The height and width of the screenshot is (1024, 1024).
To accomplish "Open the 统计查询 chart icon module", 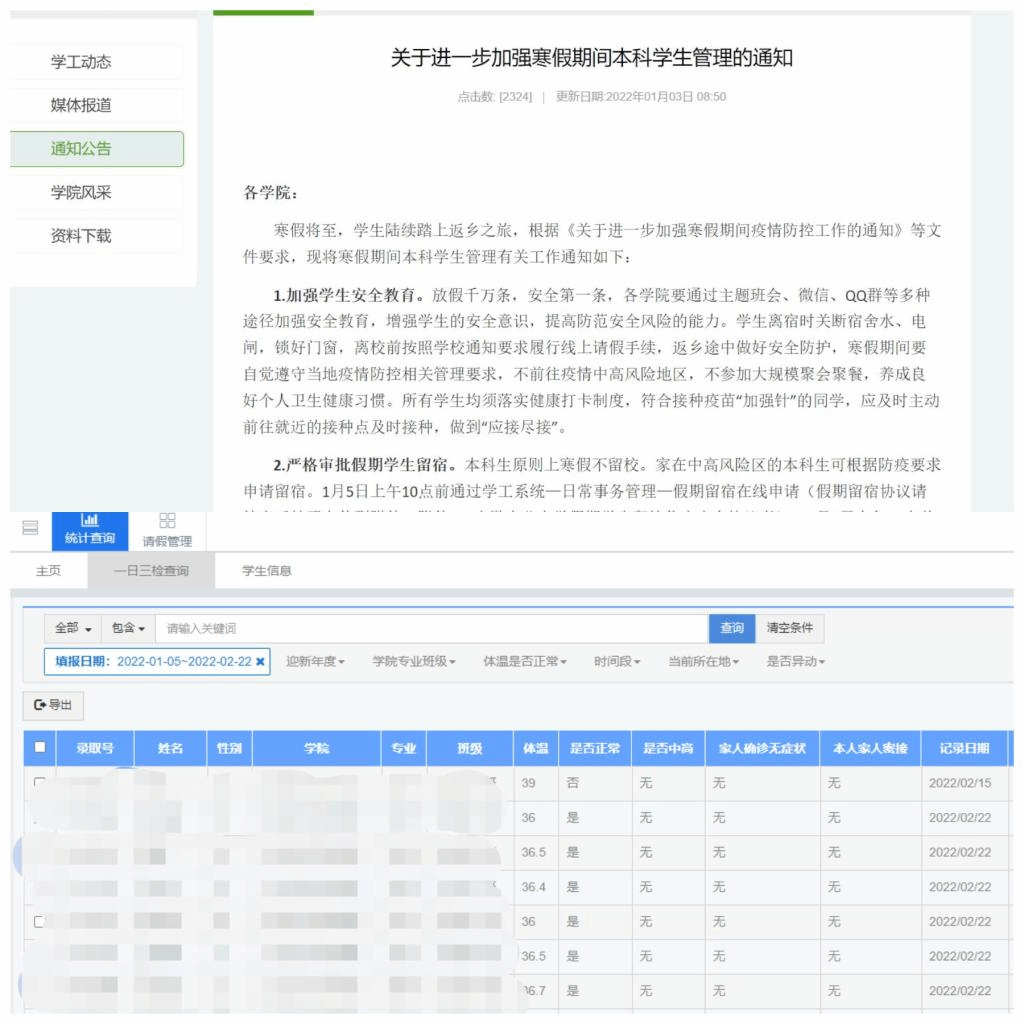I will 90,530.
